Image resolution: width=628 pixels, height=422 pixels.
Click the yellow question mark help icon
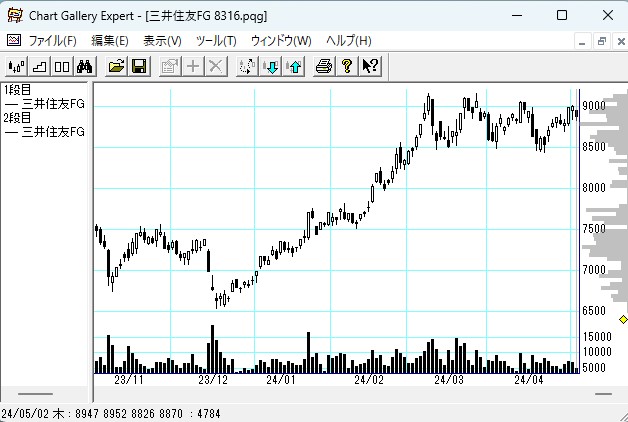click(346, 66)
